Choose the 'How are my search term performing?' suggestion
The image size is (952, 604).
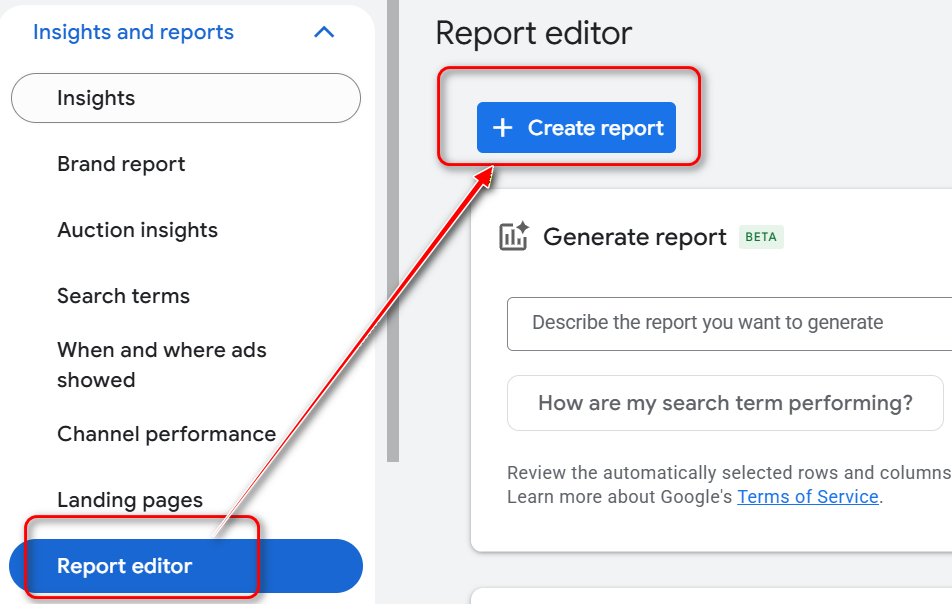pyautogui.click(x=725, y=403)
